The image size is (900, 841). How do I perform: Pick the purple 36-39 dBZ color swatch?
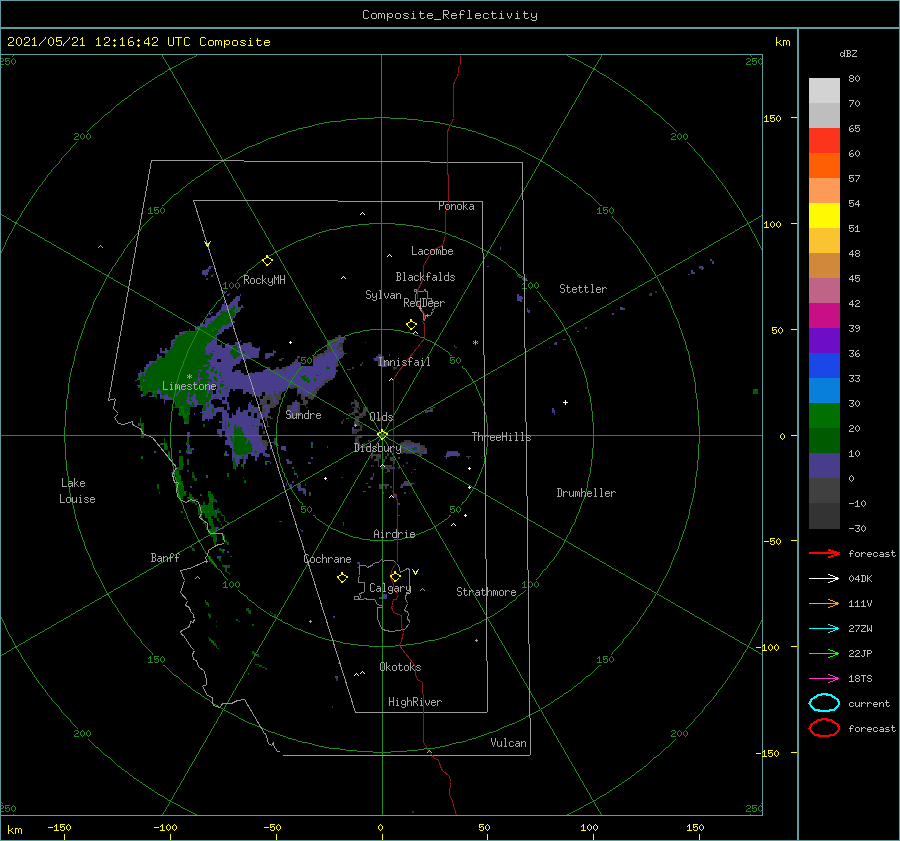point(824,340)
